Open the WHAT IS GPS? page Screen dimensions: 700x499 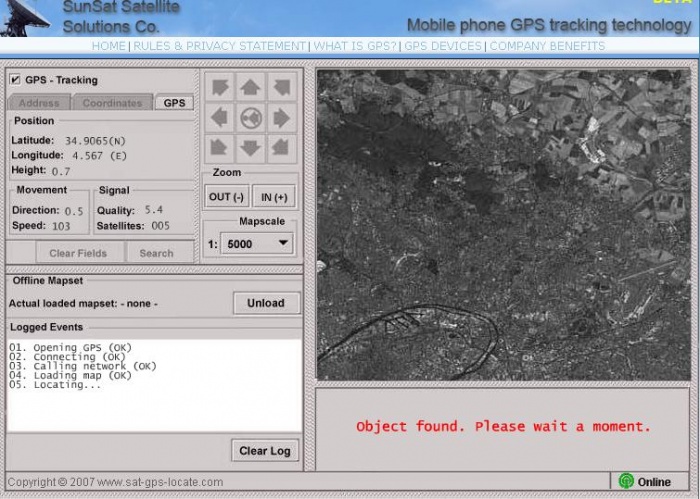[x=355, y=46]
